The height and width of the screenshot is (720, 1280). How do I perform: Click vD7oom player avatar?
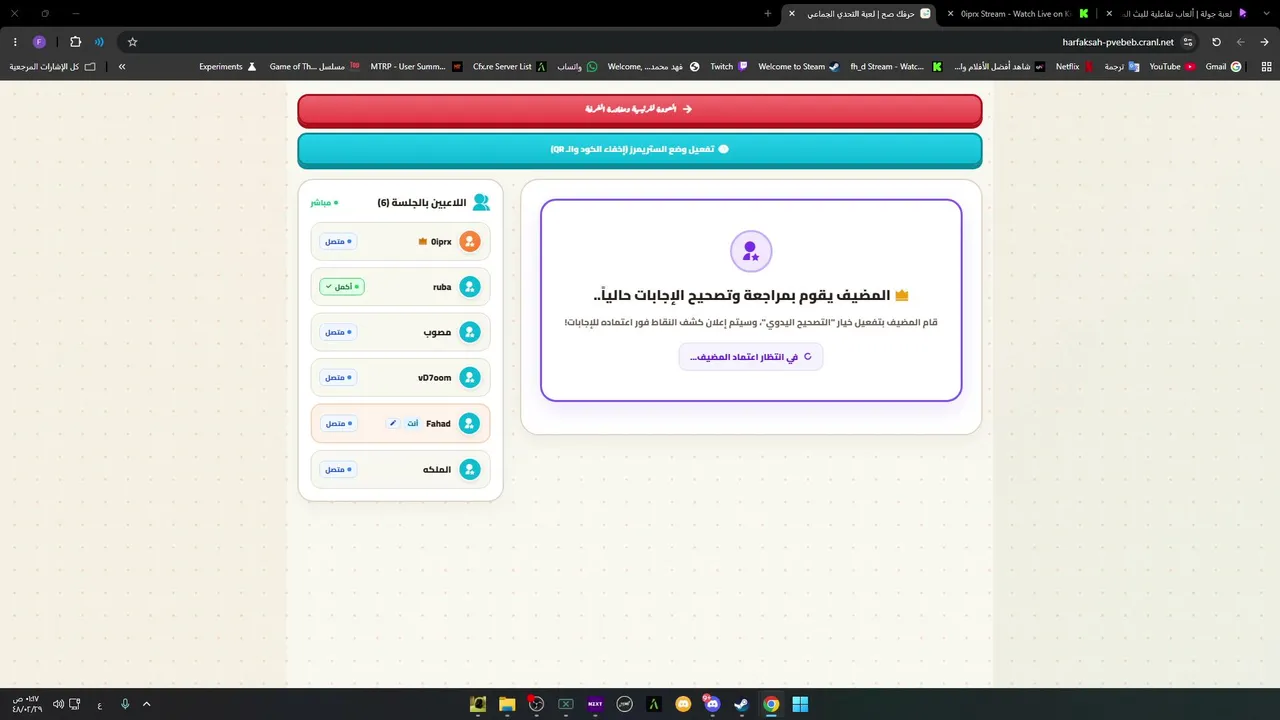pos(469,378)
